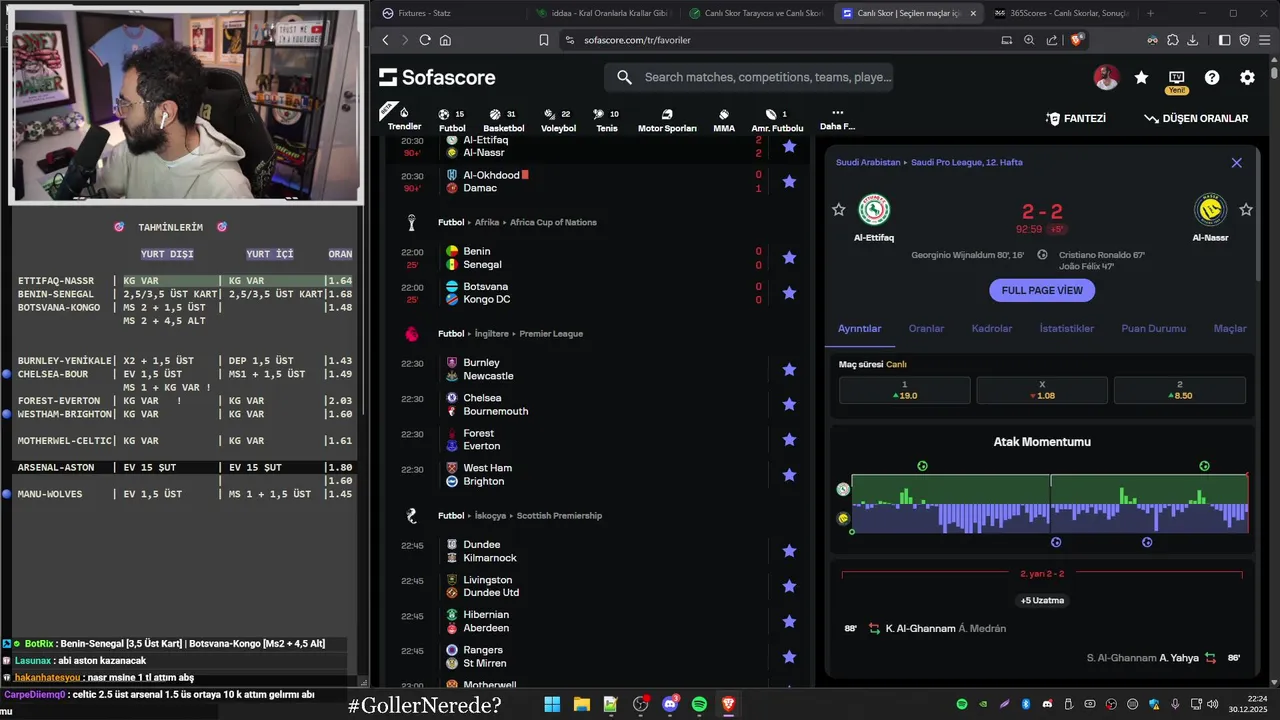Image resolution: width=1280 pixels, height=720 pixels.
Task: Click the bookmark icon beside the address bar
Action: 544,40
